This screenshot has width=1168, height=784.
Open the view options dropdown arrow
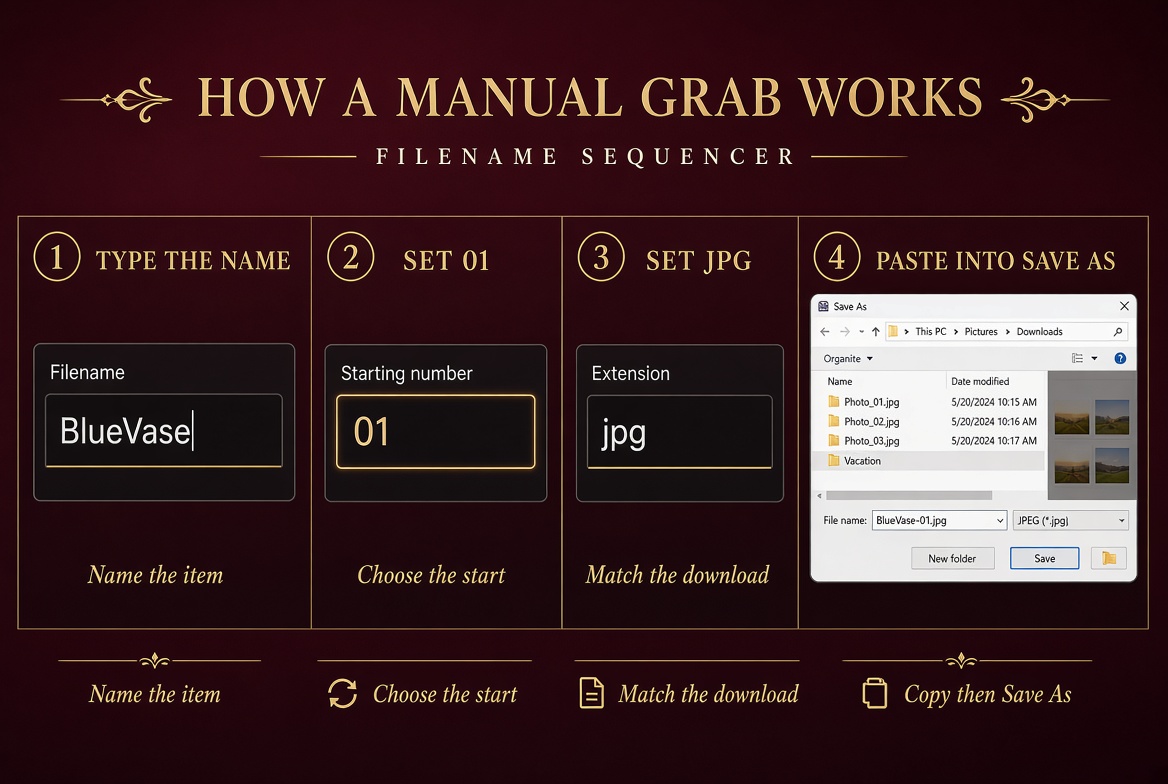[1094, 358]
